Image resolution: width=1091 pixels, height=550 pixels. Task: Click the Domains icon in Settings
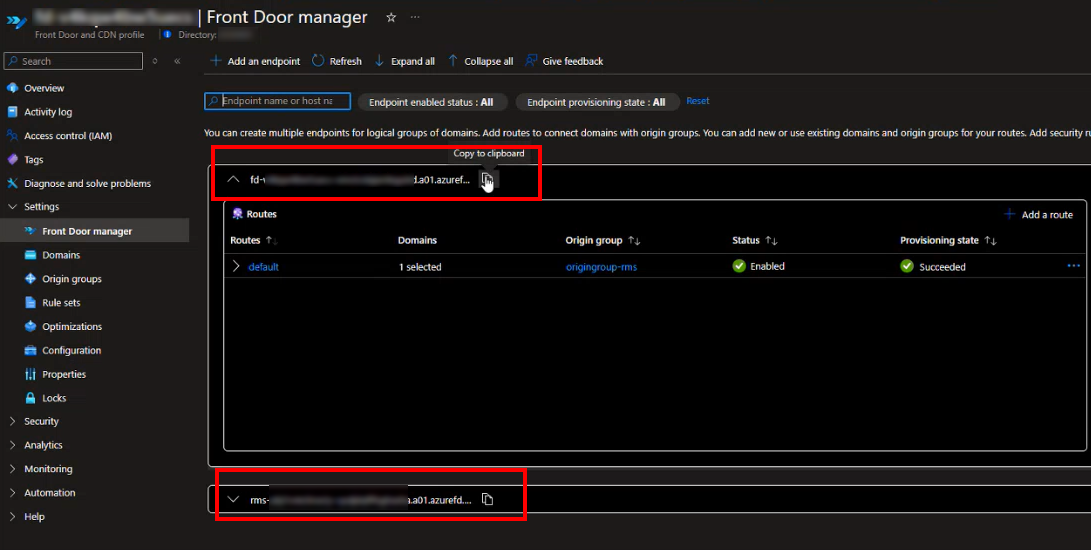tap(30, 255)
